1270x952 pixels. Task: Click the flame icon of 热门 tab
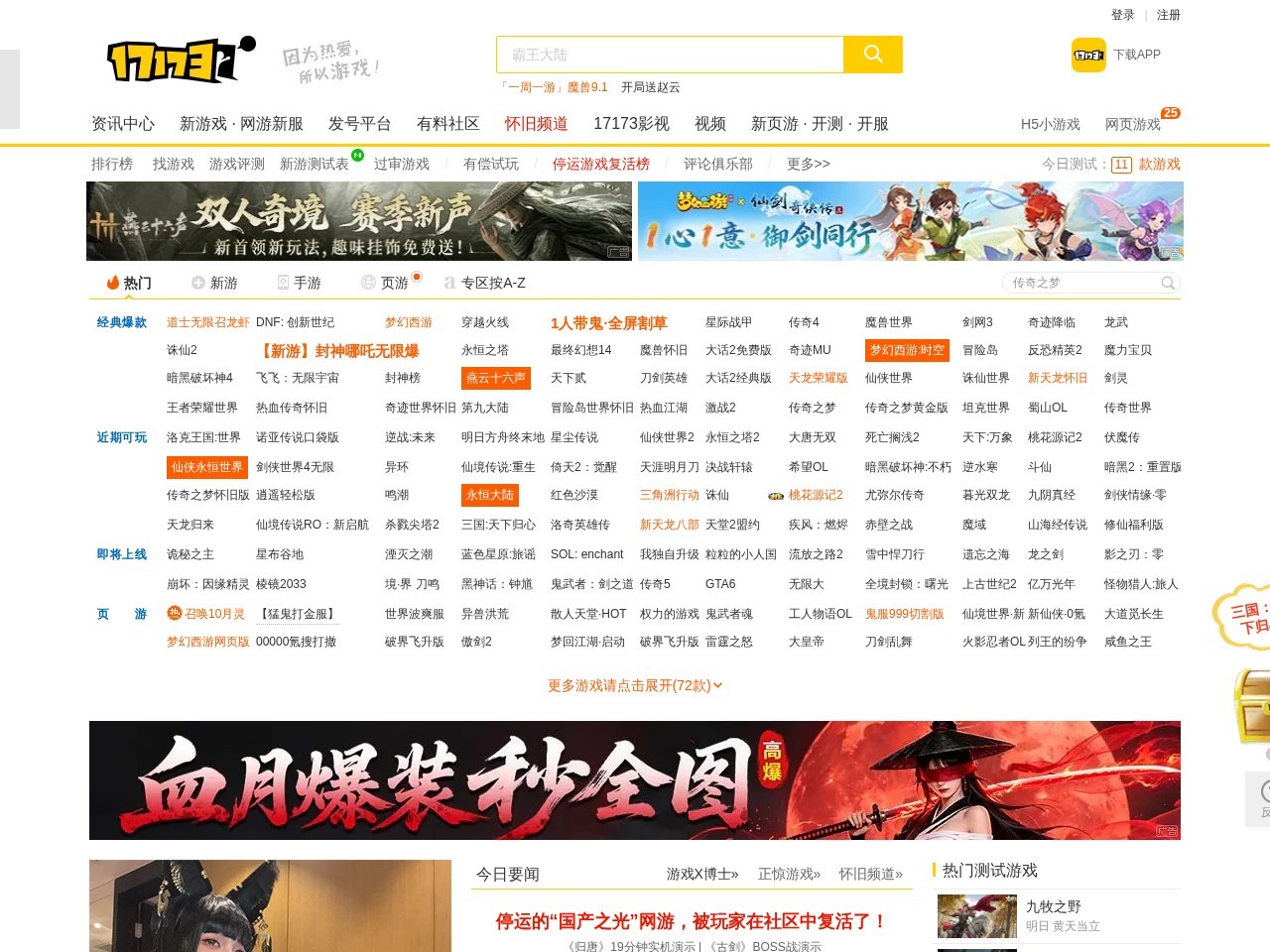pyautogui.click(x=113, y=283)
